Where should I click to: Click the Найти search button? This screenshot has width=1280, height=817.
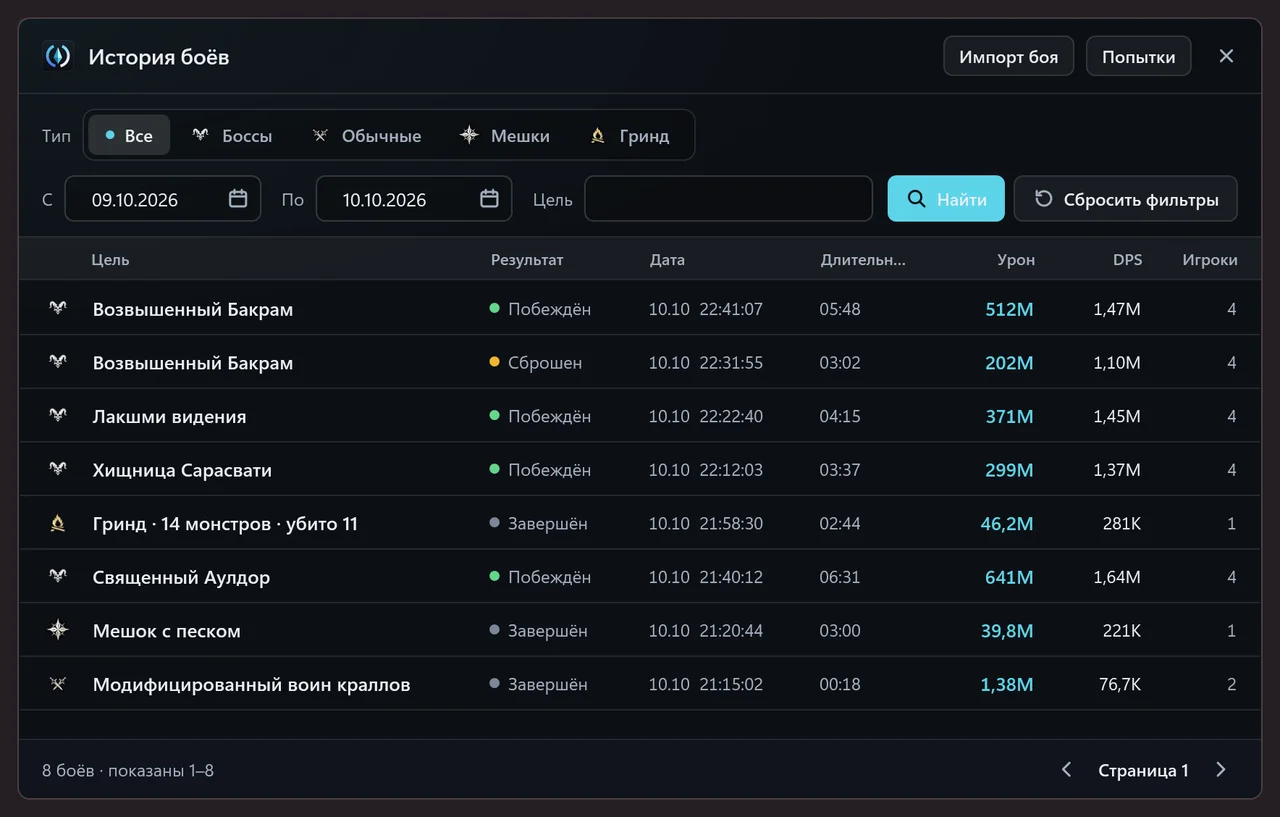tap(946, 199)
